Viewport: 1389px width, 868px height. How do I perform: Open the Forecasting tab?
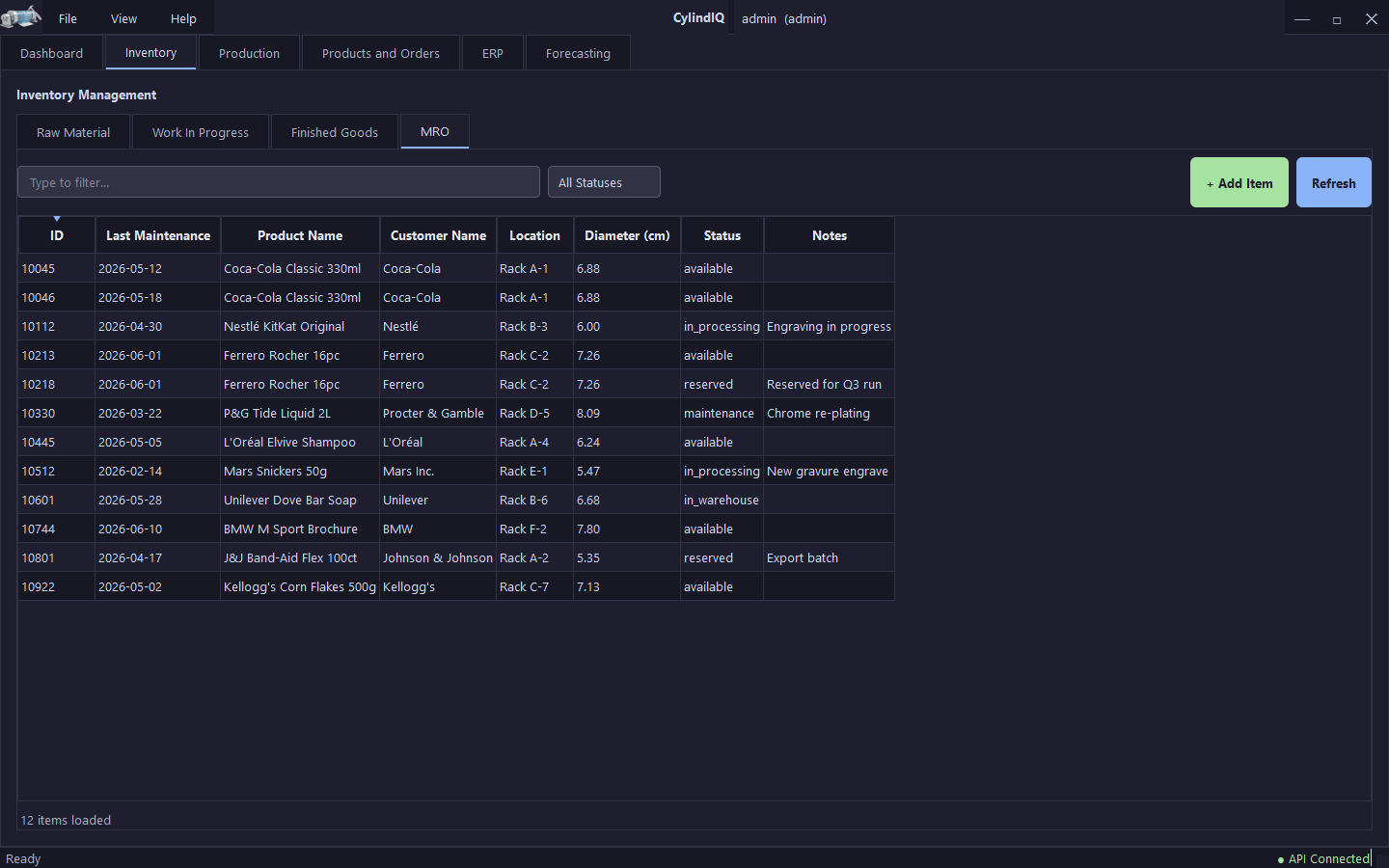578,53
